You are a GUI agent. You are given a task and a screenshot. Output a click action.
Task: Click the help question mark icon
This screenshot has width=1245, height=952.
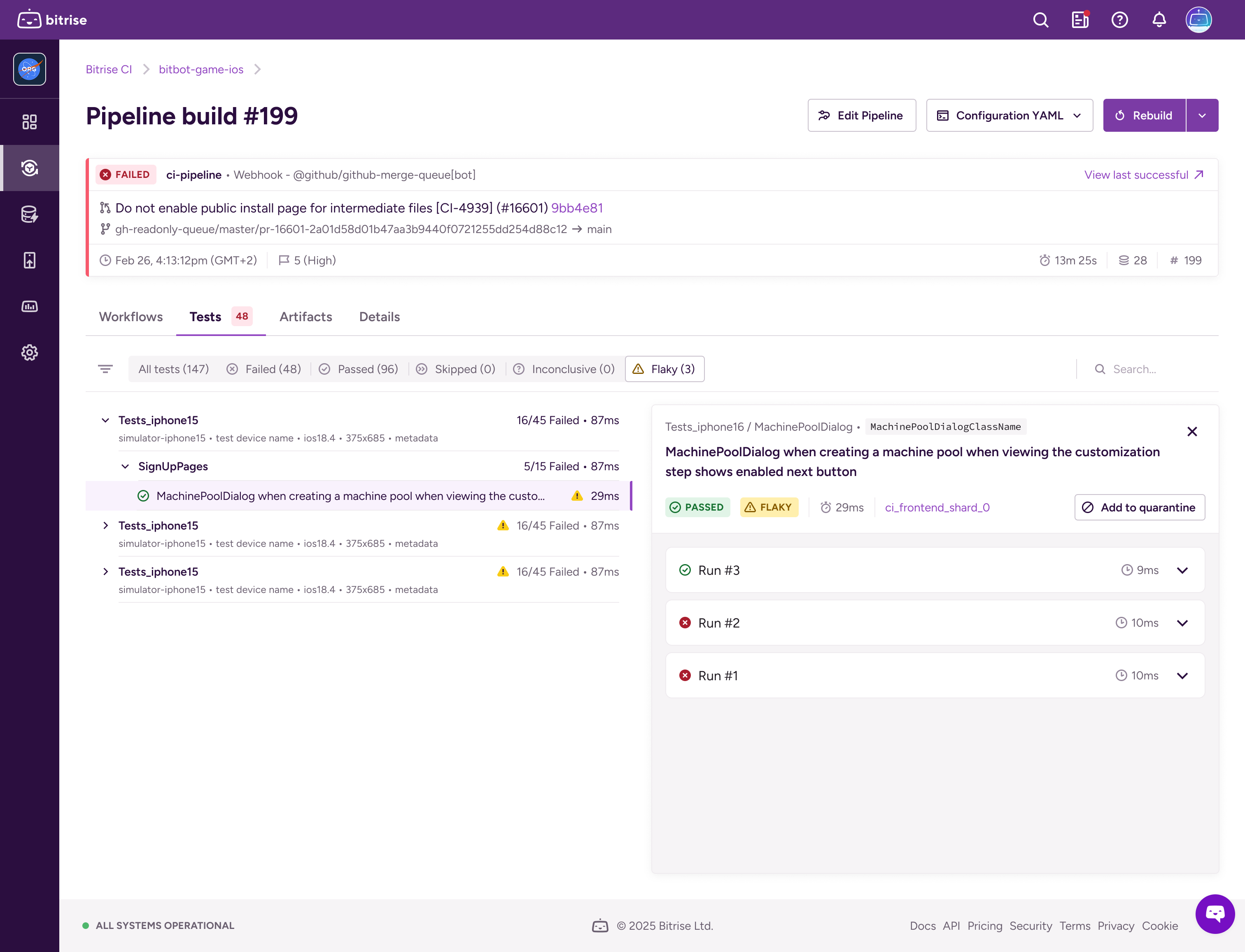[x=1119, y=21]
